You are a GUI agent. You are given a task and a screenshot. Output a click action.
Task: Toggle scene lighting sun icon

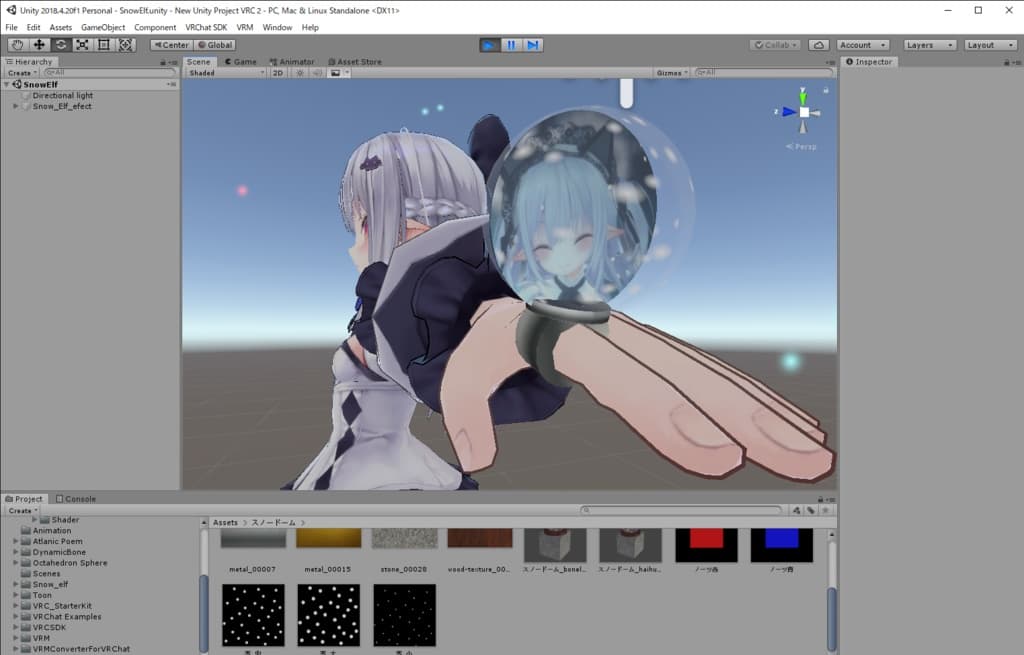click(x=299, y=73)
